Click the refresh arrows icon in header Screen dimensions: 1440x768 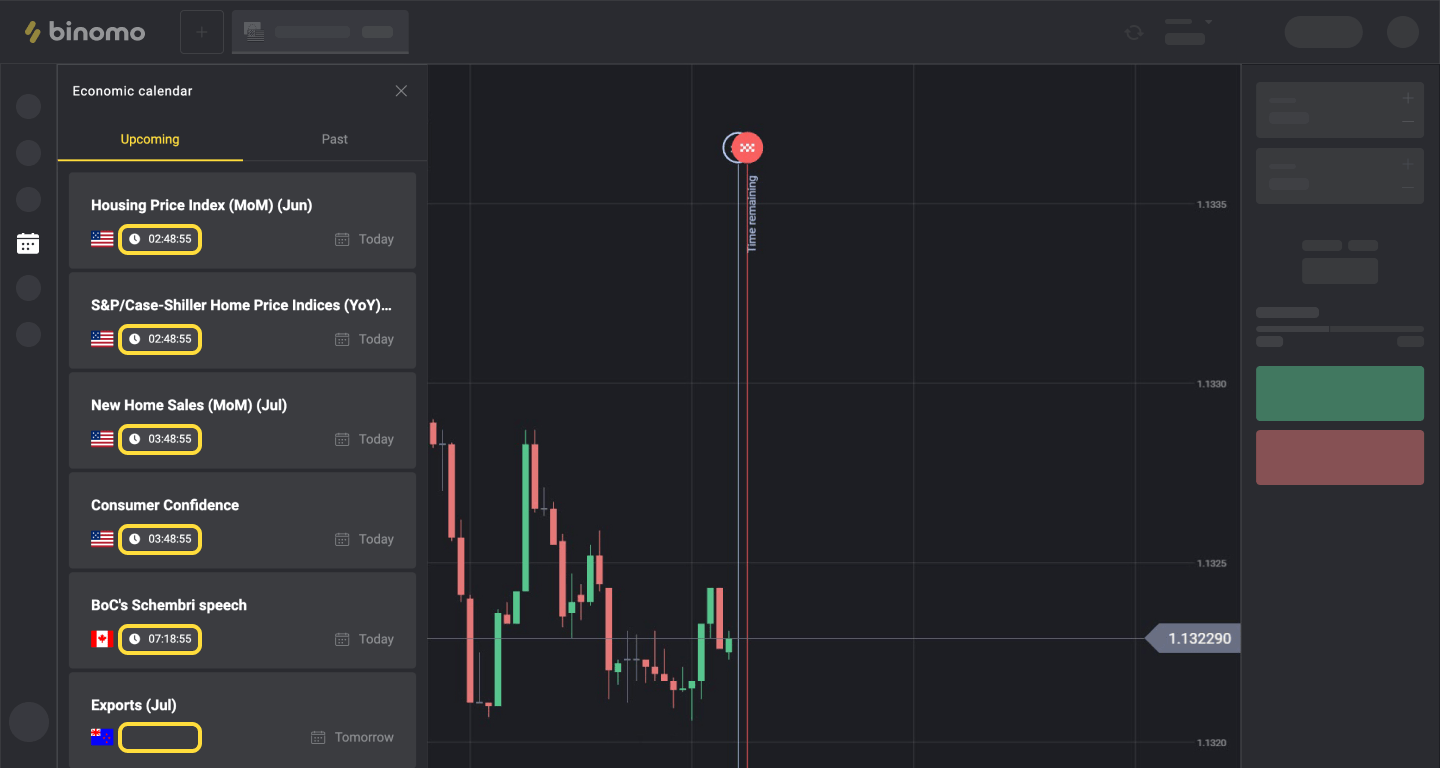1133,32
